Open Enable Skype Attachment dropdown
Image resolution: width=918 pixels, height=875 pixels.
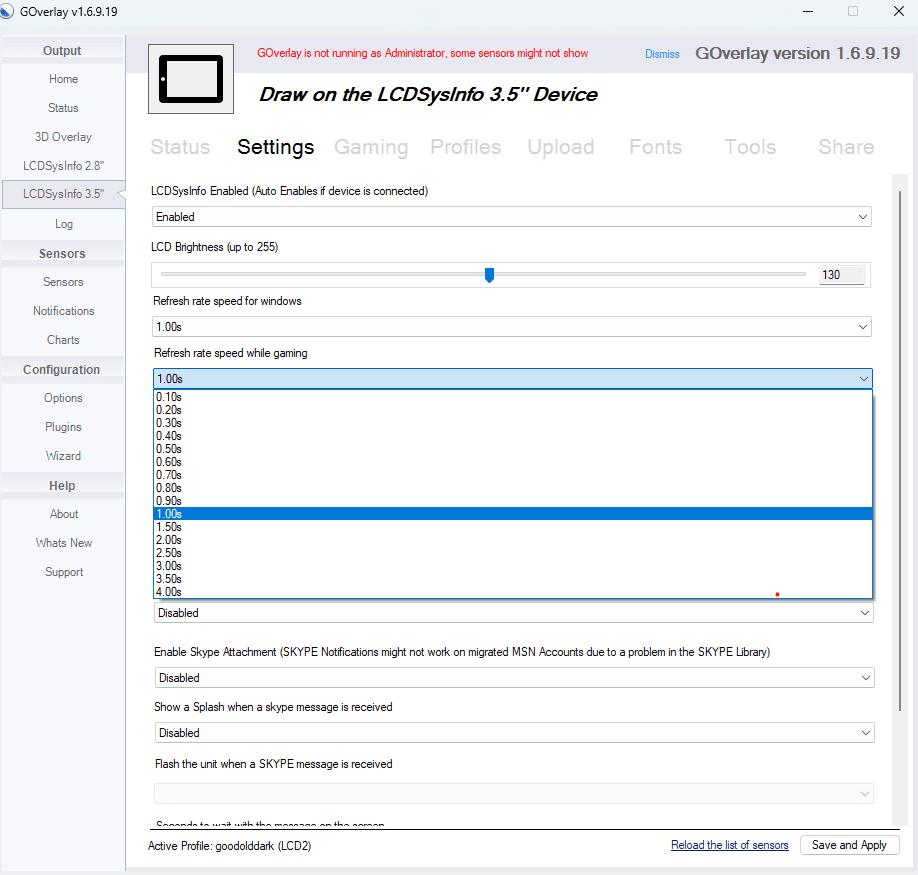coord(515,678)
